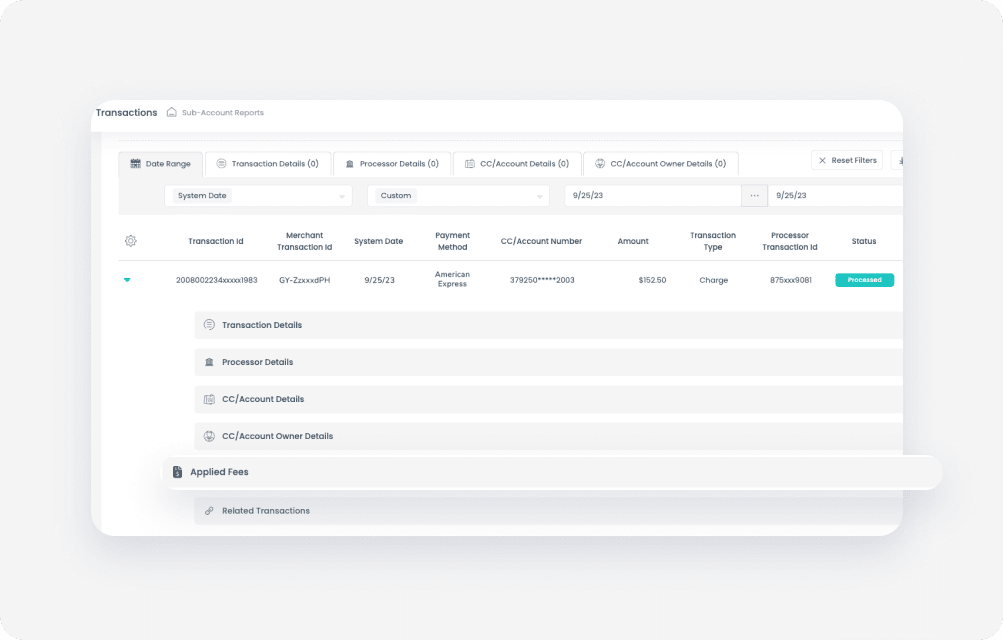1003x640 pixels.
Task: Switch to the Processor Details (0) tab
Action: (392, 164)
